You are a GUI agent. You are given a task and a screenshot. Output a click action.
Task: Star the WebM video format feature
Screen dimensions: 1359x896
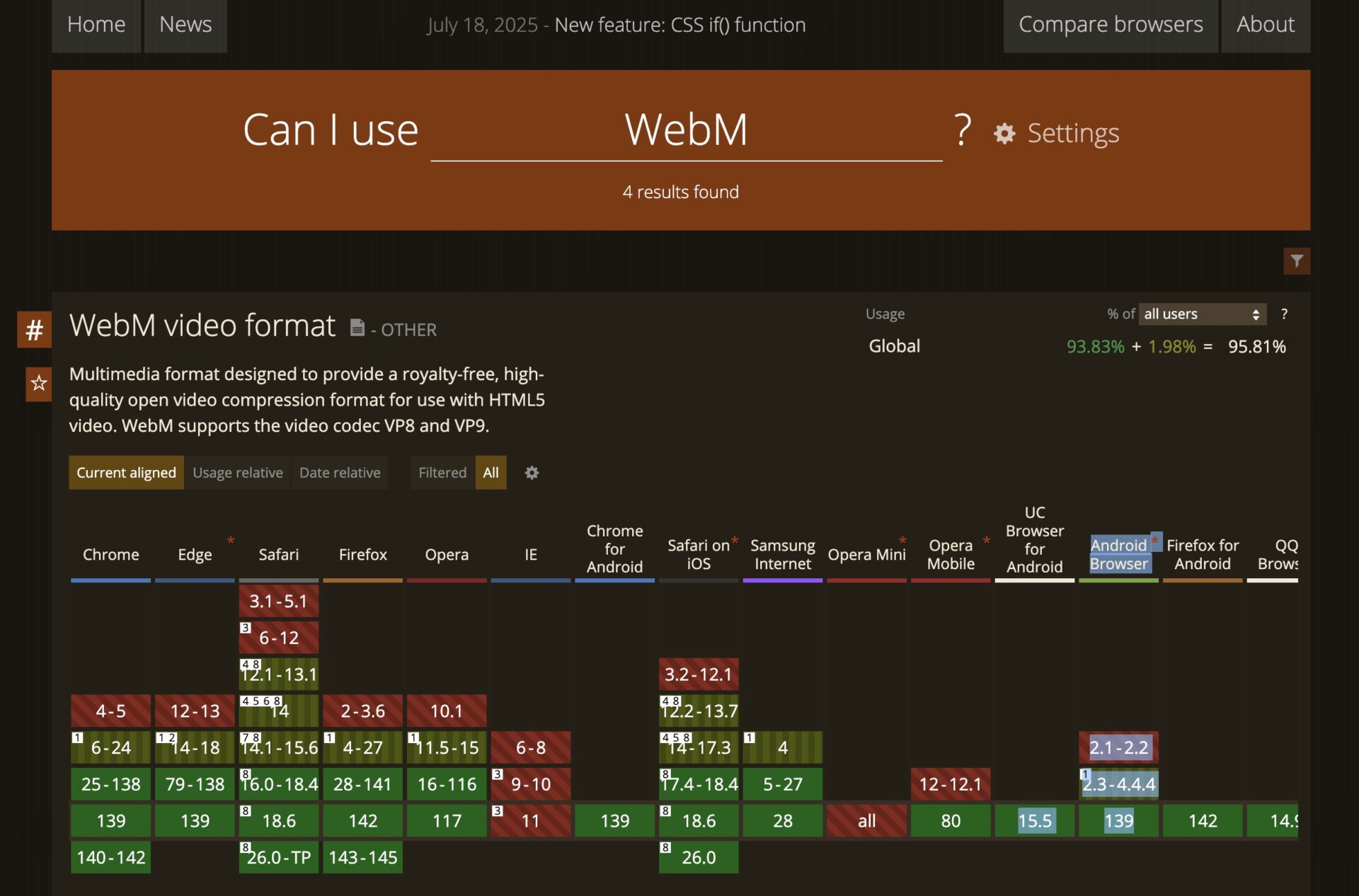[x=38, y=384]
